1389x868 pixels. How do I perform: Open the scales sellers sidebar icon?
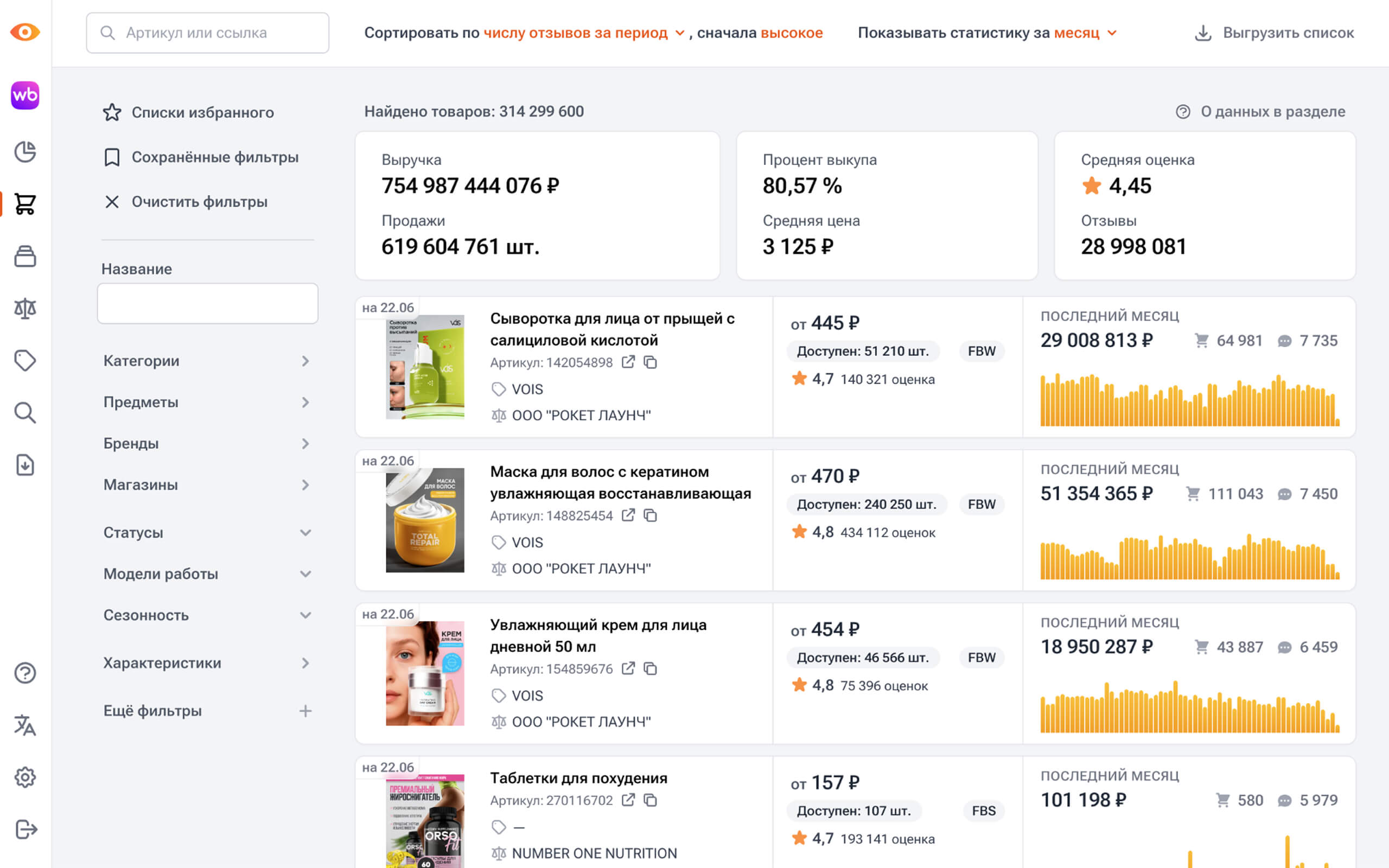coord(24,308)
